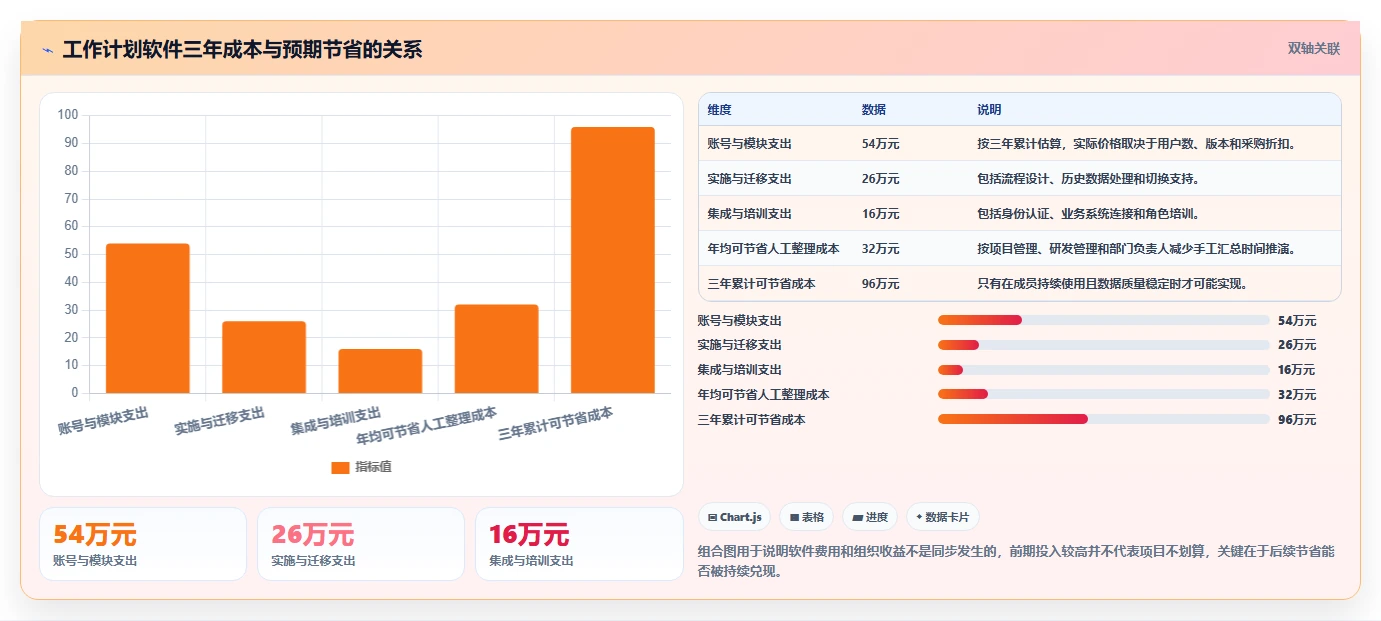This screenshot has width=1381, height=621.
Task: Click 集成与培训支出 in the table
Action: [x=749, y=214]
